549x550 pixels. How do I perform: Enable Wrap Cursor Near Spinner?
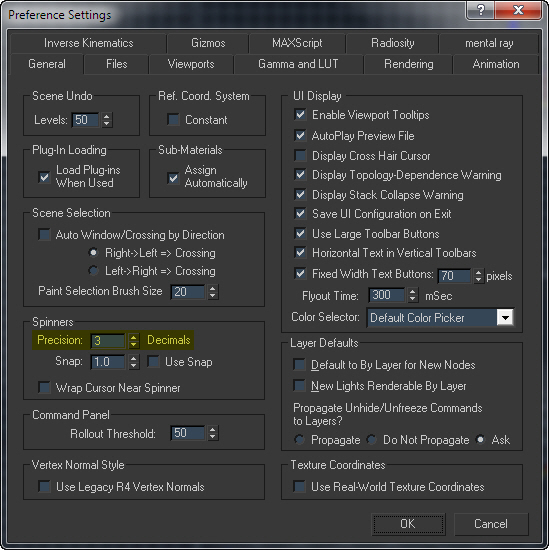point(44,388)
